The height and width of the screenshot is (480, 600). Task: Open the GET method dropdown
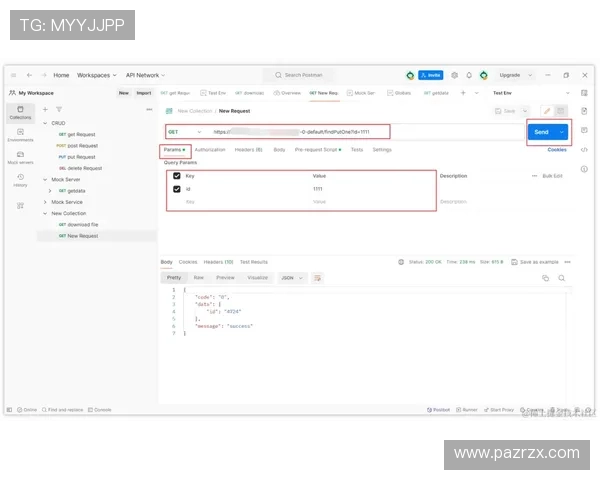pos(184,132)
